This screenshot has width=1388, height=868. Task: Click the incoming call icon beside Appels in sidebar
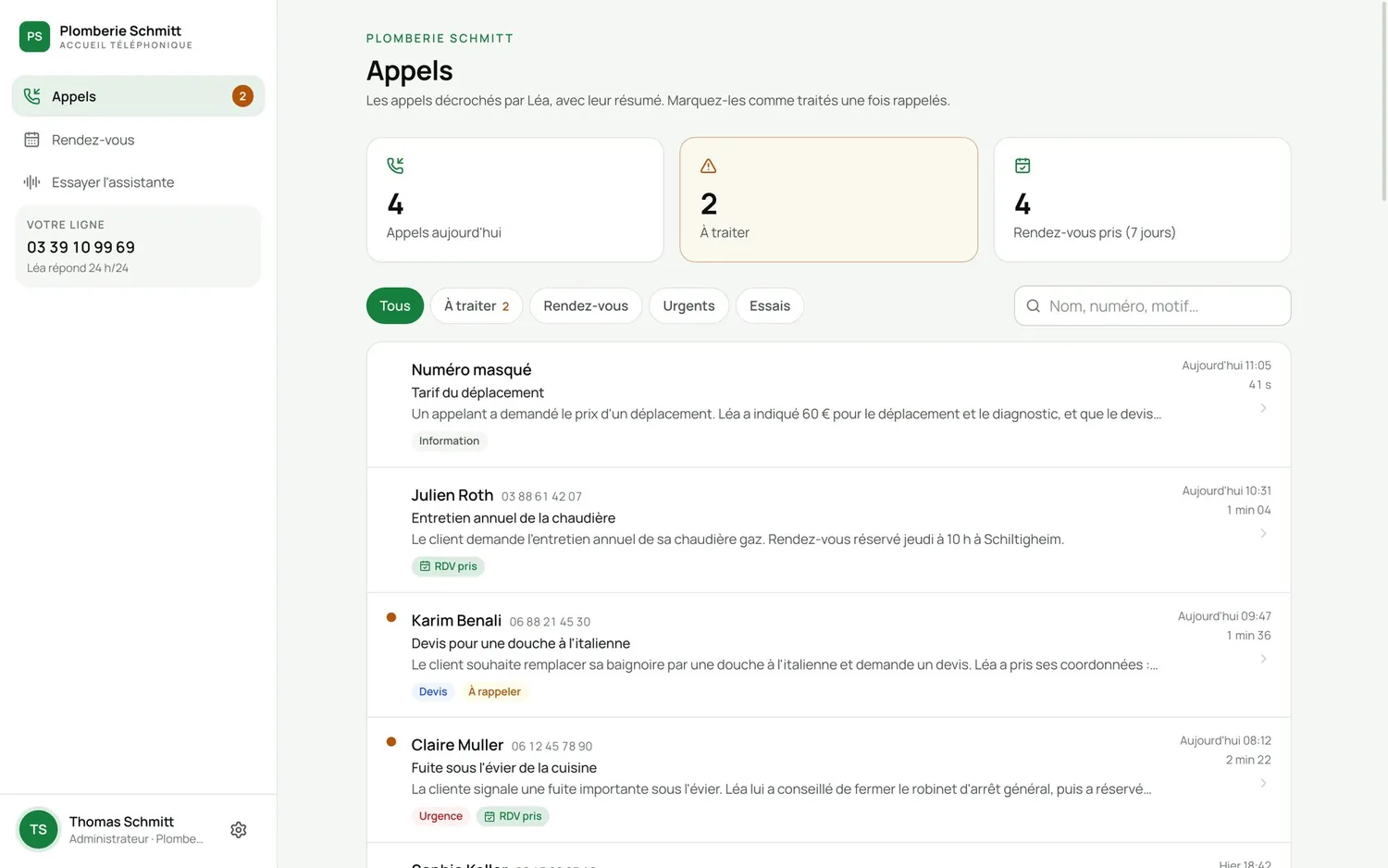31,96
